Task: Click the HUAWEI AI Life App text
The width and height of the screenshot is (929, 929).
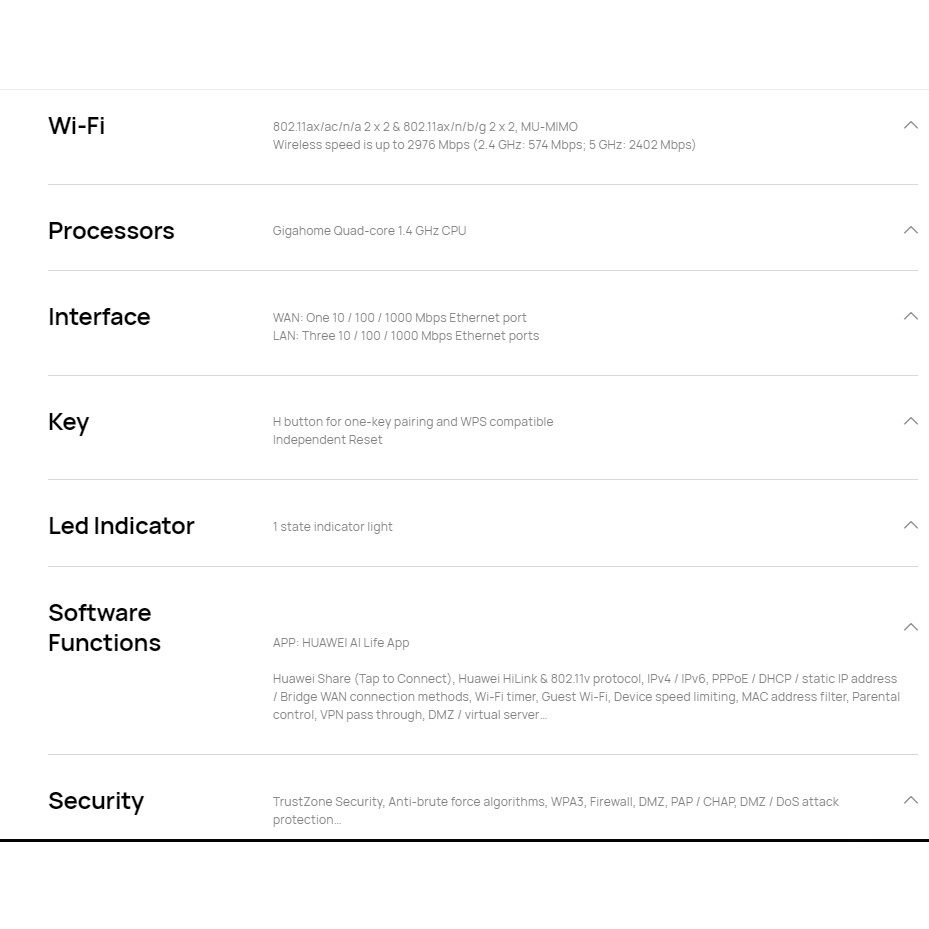Action: pyautogui.click(x=341, y=643)
